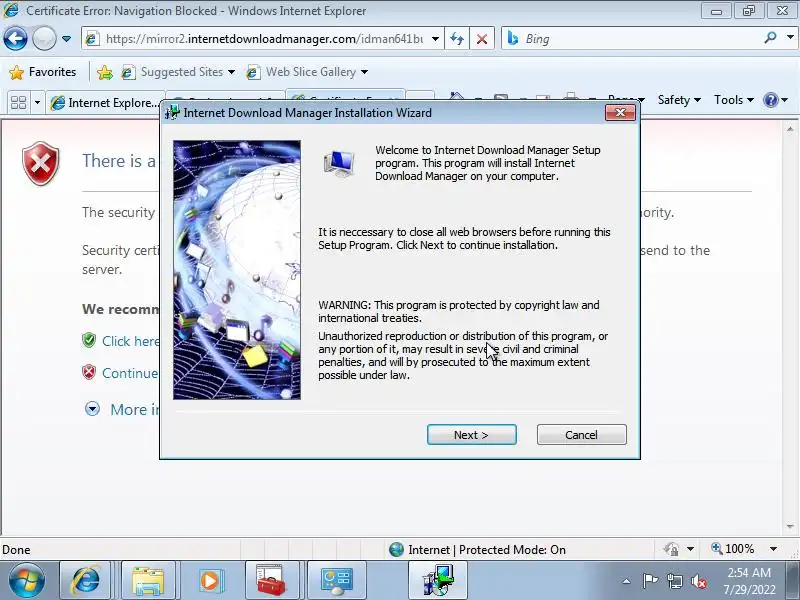
Task: Expand the address bar autocomplete dropdown
Action: point(435,39)
